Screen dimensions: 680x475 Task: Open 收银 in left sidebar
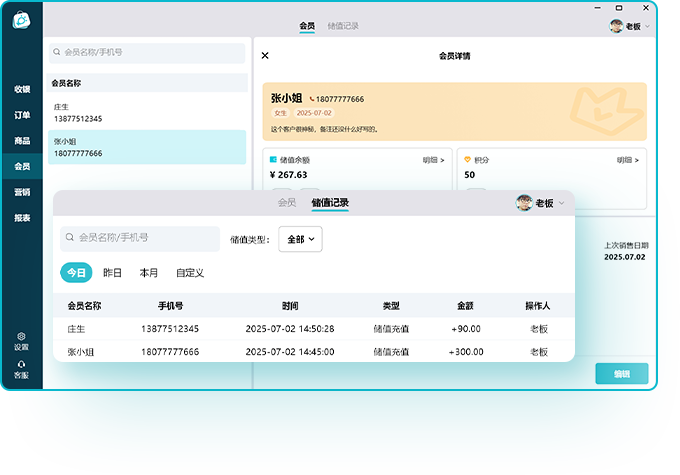click(22, 89)
